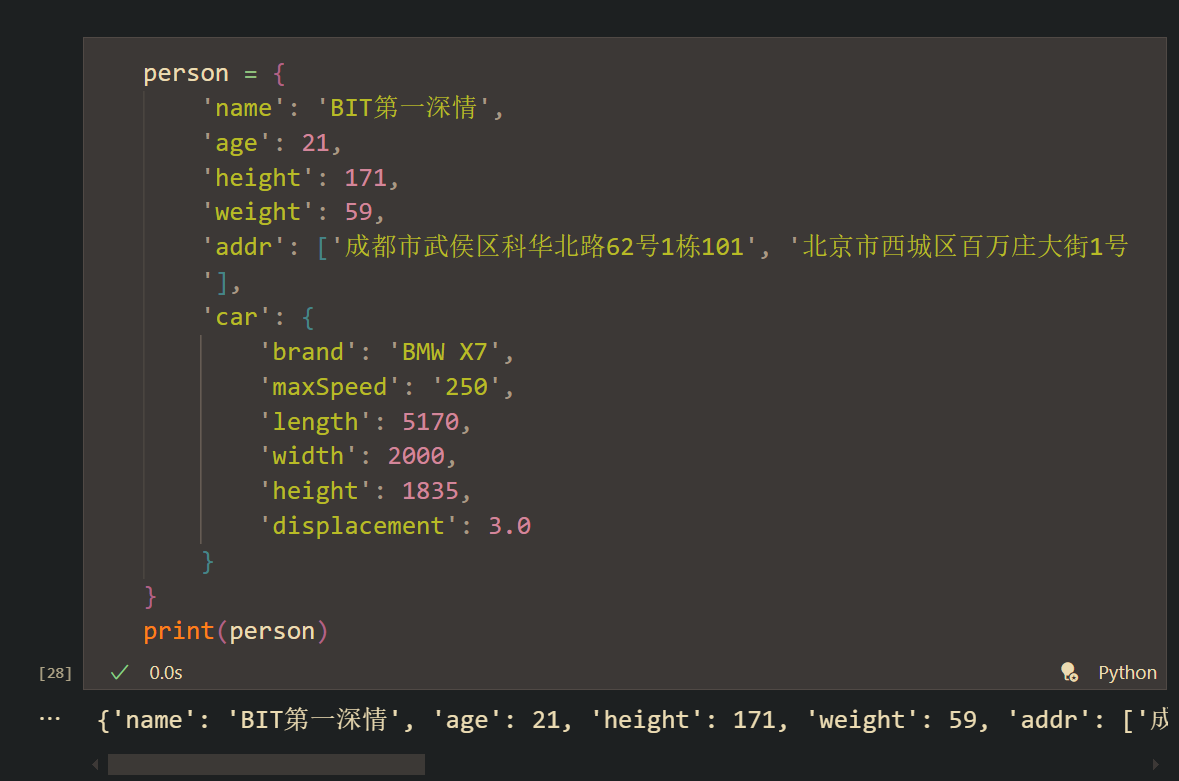
Task: Click the opening brace of the person dictionary
Action: pos(278,72)
